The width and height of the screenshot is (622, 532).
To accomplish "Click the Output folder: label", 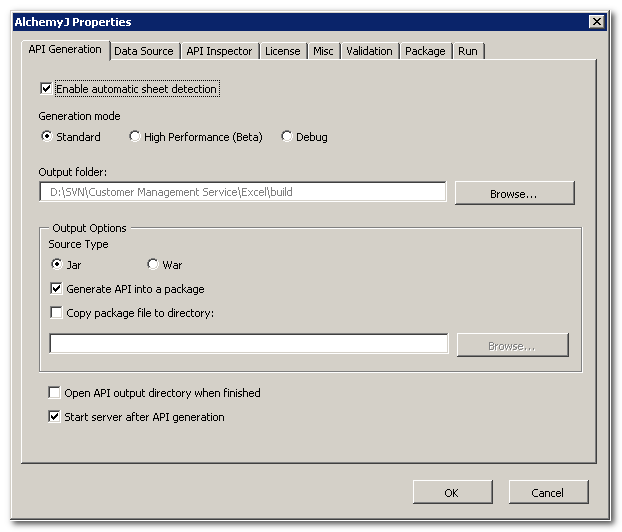I will pos(73,172).
